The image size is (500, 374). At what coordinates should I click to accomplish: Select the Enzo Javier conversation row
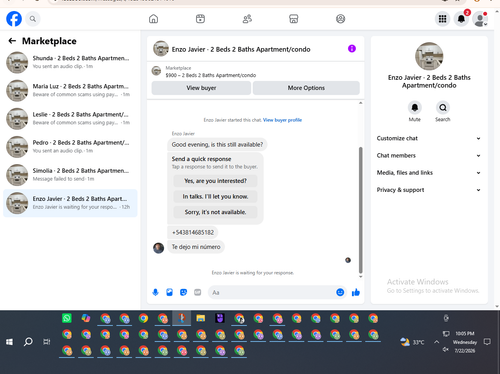(x=70, y=203)
